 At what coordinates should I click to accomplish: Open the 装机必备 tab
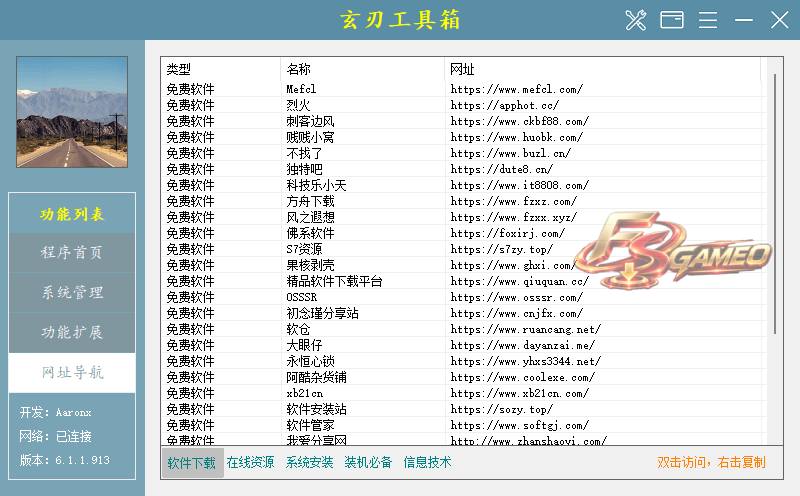(368, 462)
